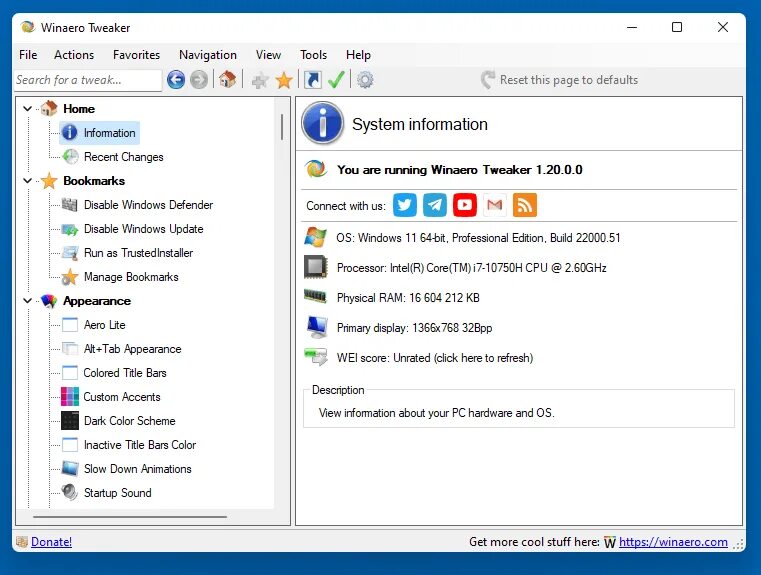Open the Telegram channel icon
This screenshot has height=575, width=761.
coord(435,205)
